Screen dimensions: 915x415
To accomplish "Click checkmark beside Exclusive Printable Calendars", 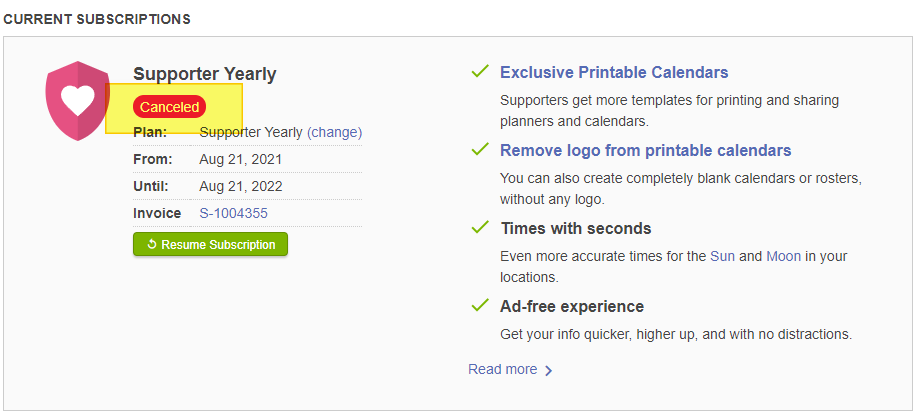I will pos(480,72).
